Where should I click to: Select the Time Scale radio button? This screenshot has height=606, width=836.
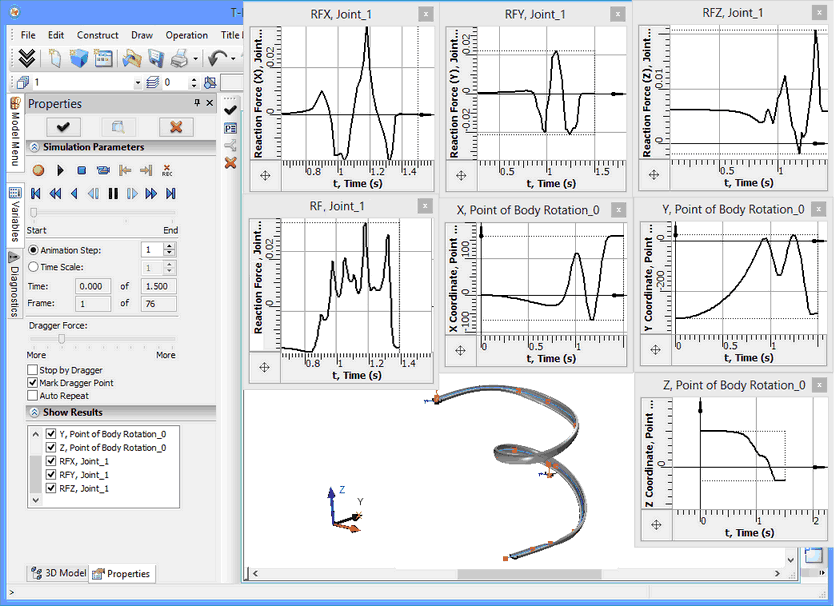point(34,268)
